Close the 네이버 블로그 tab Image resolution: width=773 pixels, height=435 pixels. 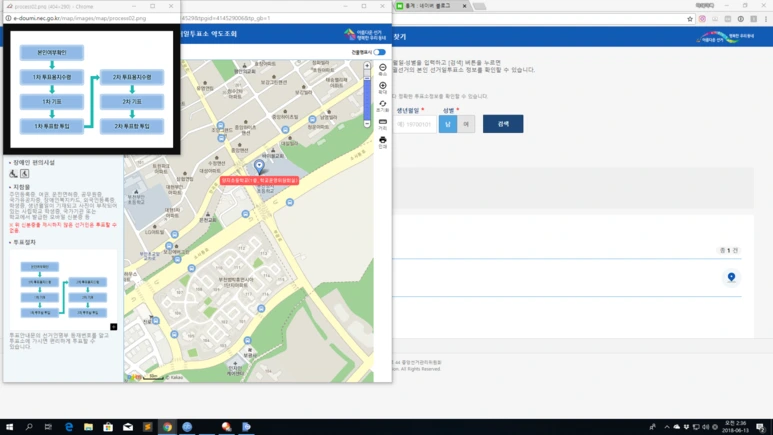click(x=464, y=6)
